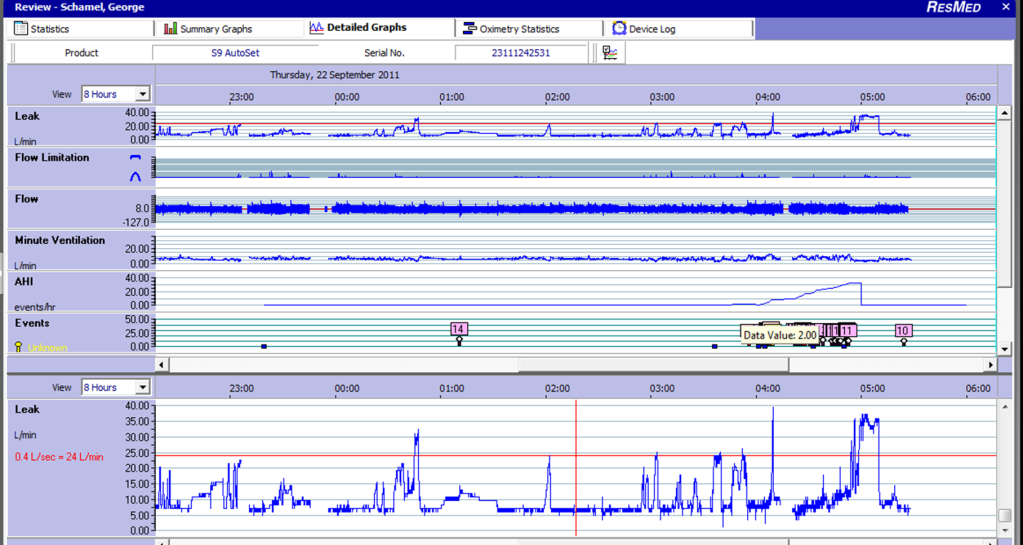This screenshot has height=545, width=1023.
Task: Click the Serial No. field 23111242531
Action: [x=521, y=53]
